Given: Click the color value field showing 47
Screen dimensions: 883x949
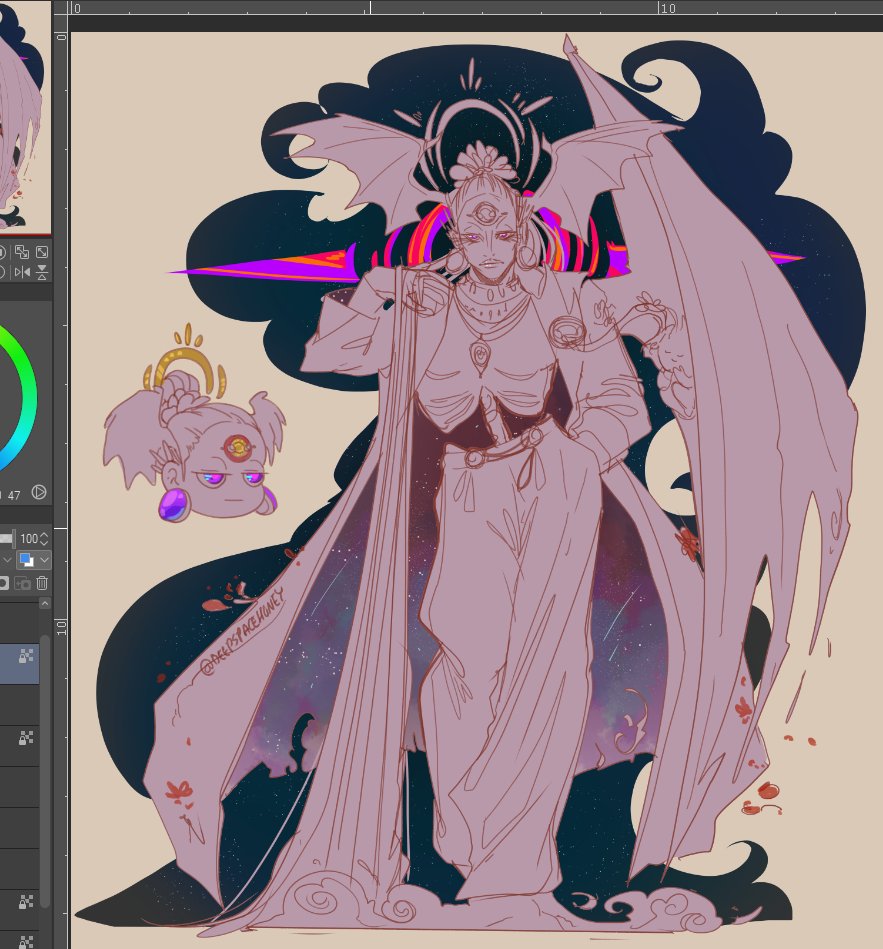Looking at the screenshot, I should pyautogui.click(x=14, y=495).
